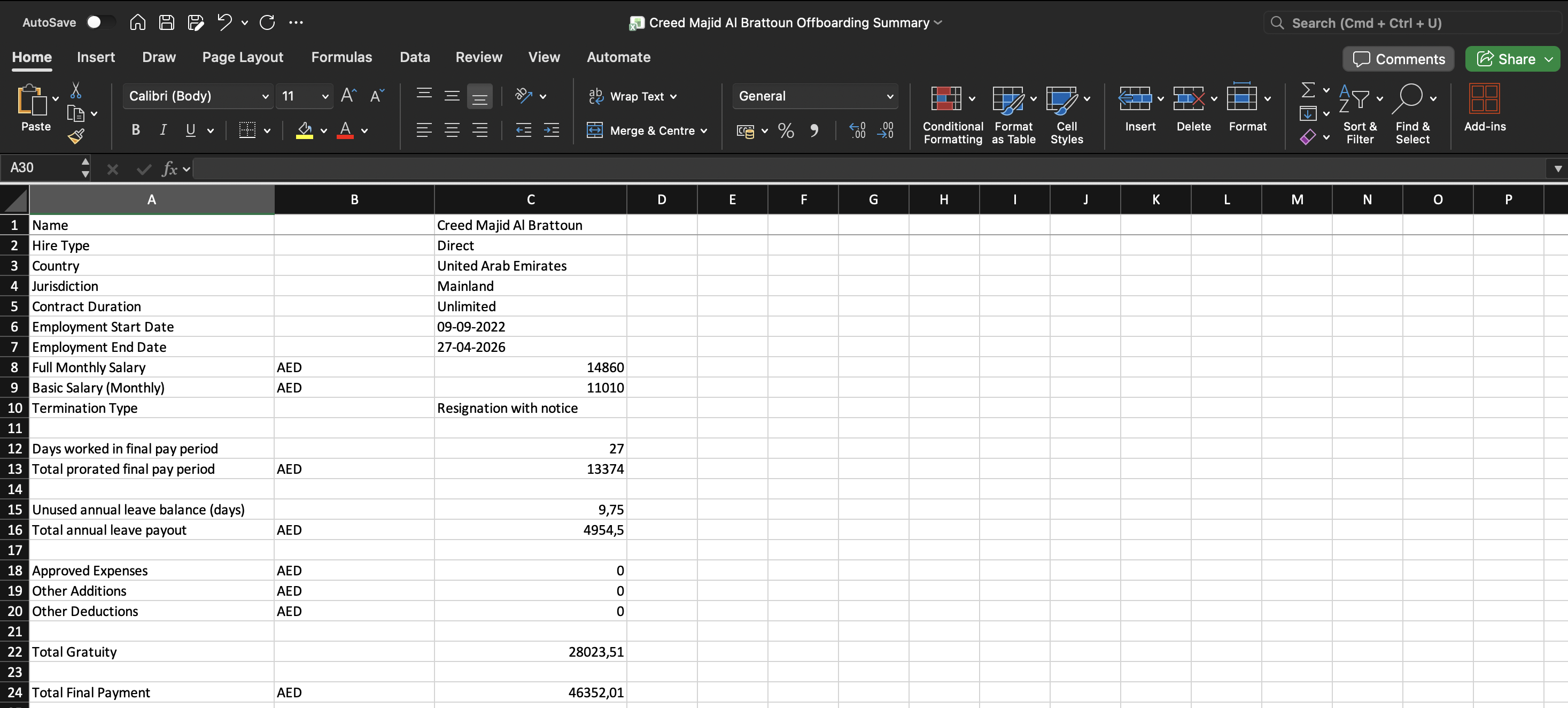This screenshot has width=1568, height=708.
Task: Open the yellow fill color picker
Action: (x=305, y=130)
